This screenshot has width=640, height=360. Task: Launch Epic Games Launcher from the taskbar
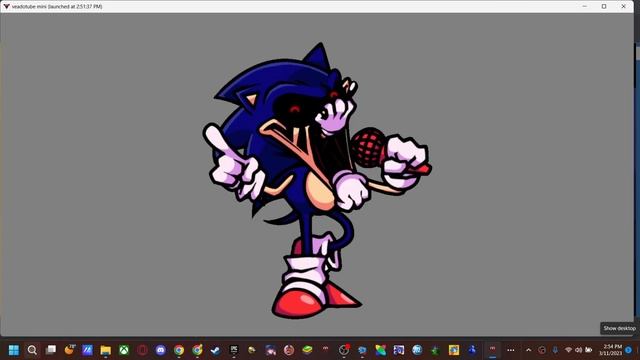pyautogui.click(x=234, y=350)
